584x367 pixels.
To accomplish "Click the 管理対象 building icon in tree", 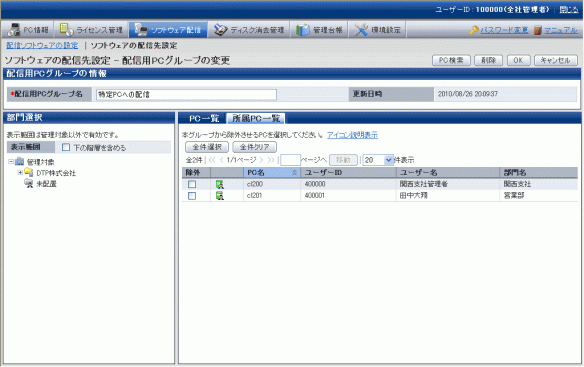I will tap(19, 162).
